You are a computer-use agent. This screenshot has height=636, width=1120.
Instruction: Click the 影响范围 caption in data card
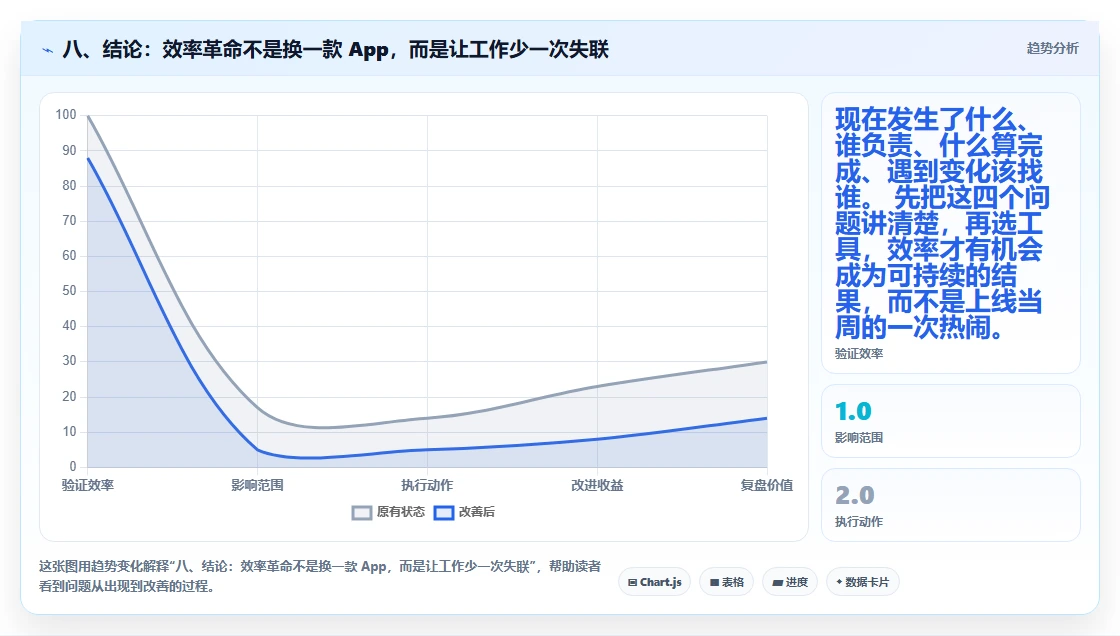tap(859, 437)
